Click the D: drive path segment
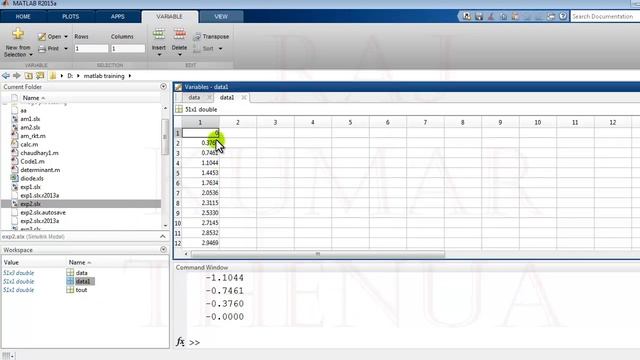The height and width of the screenshot is (360, 640). 70,76
